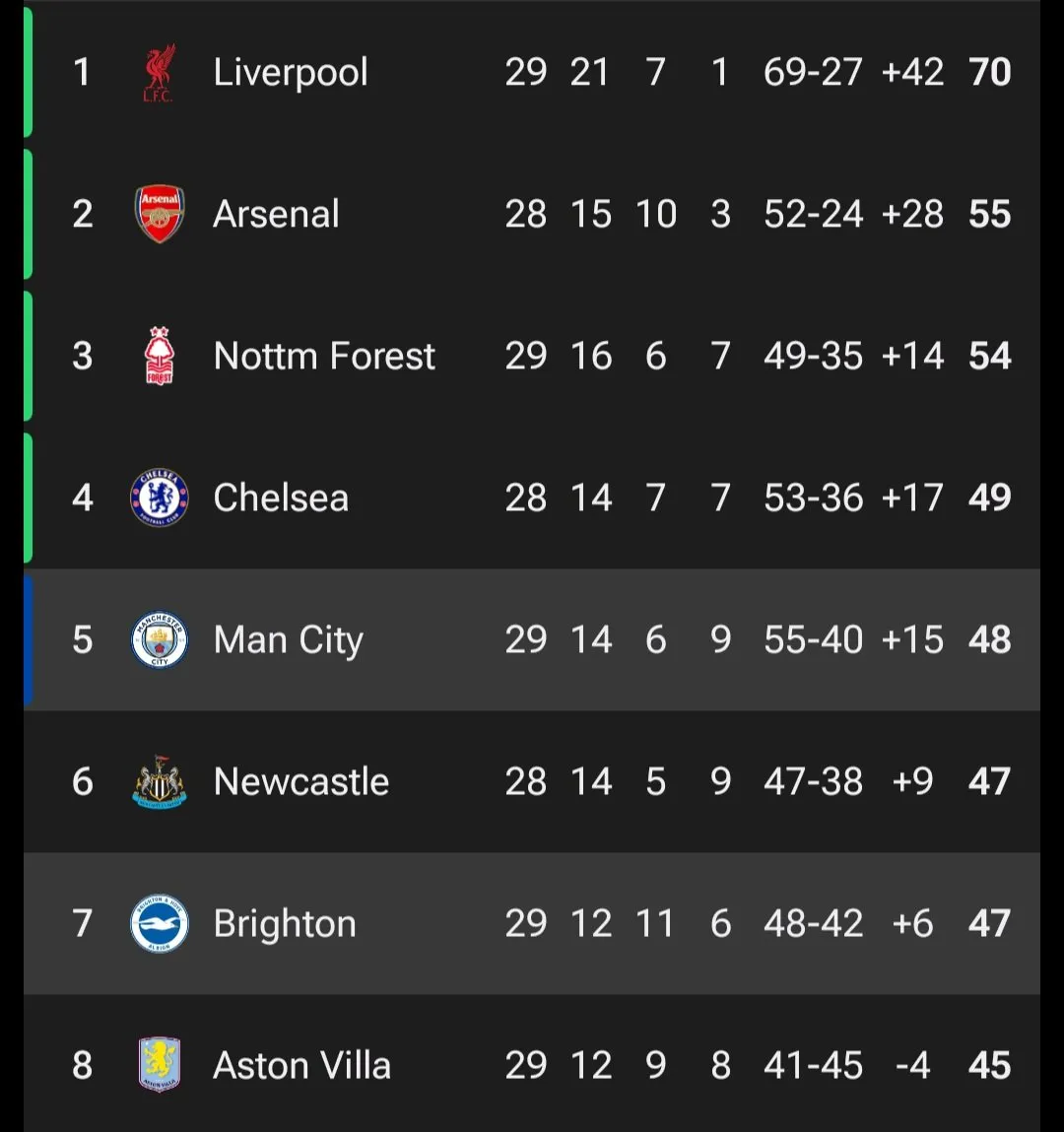Select Man City's +15 goal difference
The height and width of the screenshot is (1132, 1064).
[x=912, y=639]
